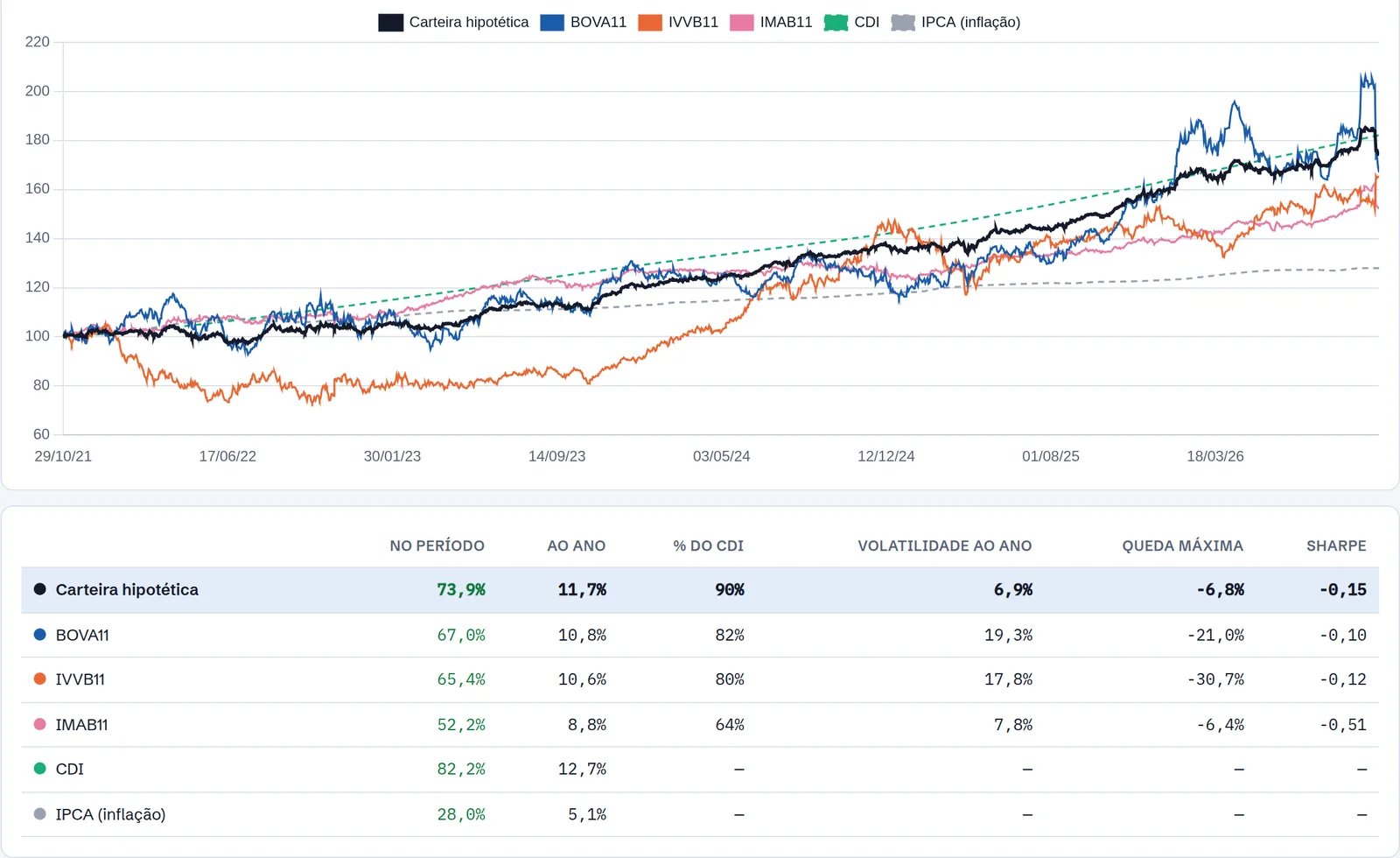This screenshot has height=858, width=1400.
Task: Toggle the IMAB11 legend entry
Action: click(x=771, y=22)
